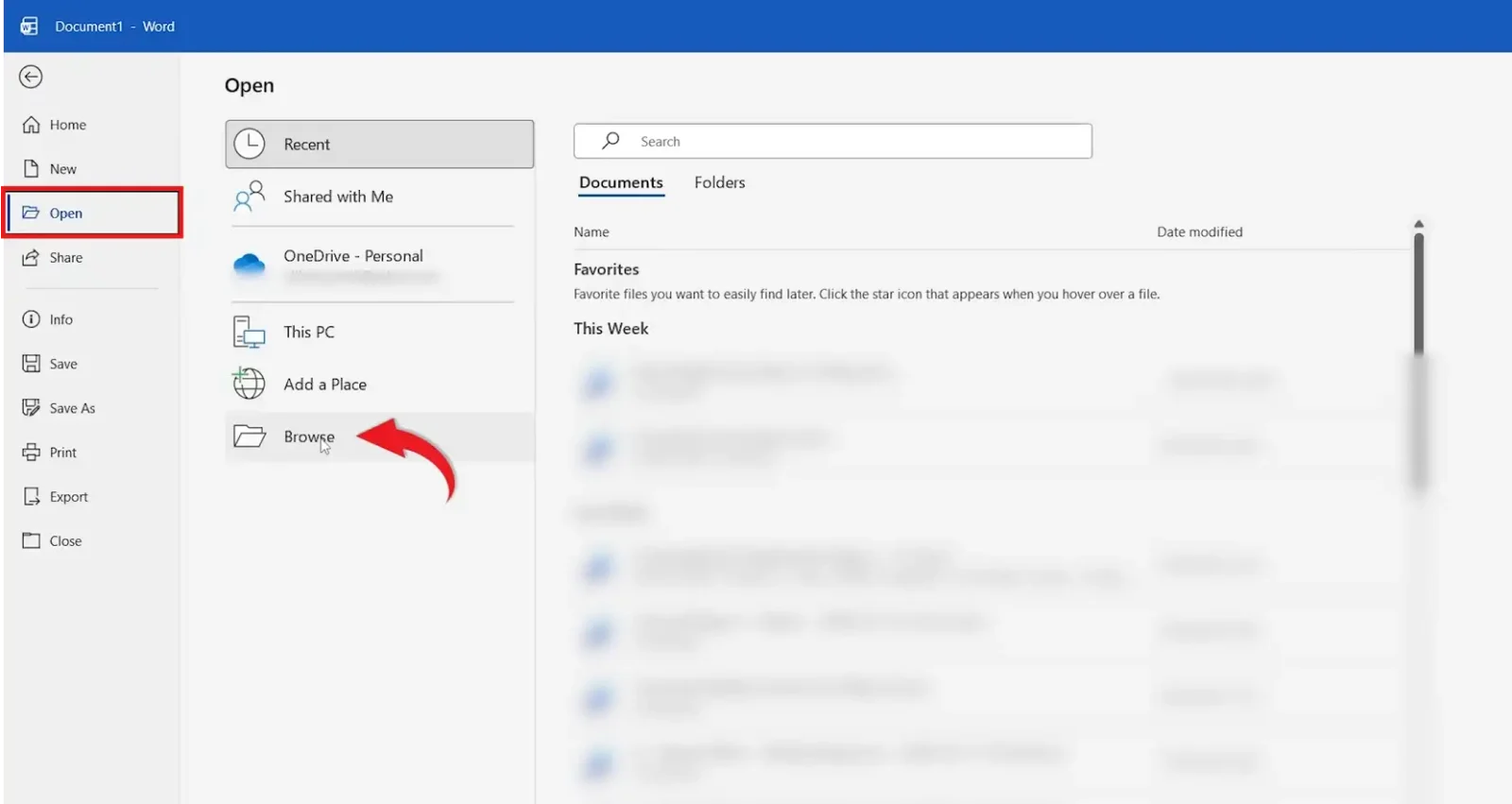Click the Add a Place globe icon

[x=249, y=384]
